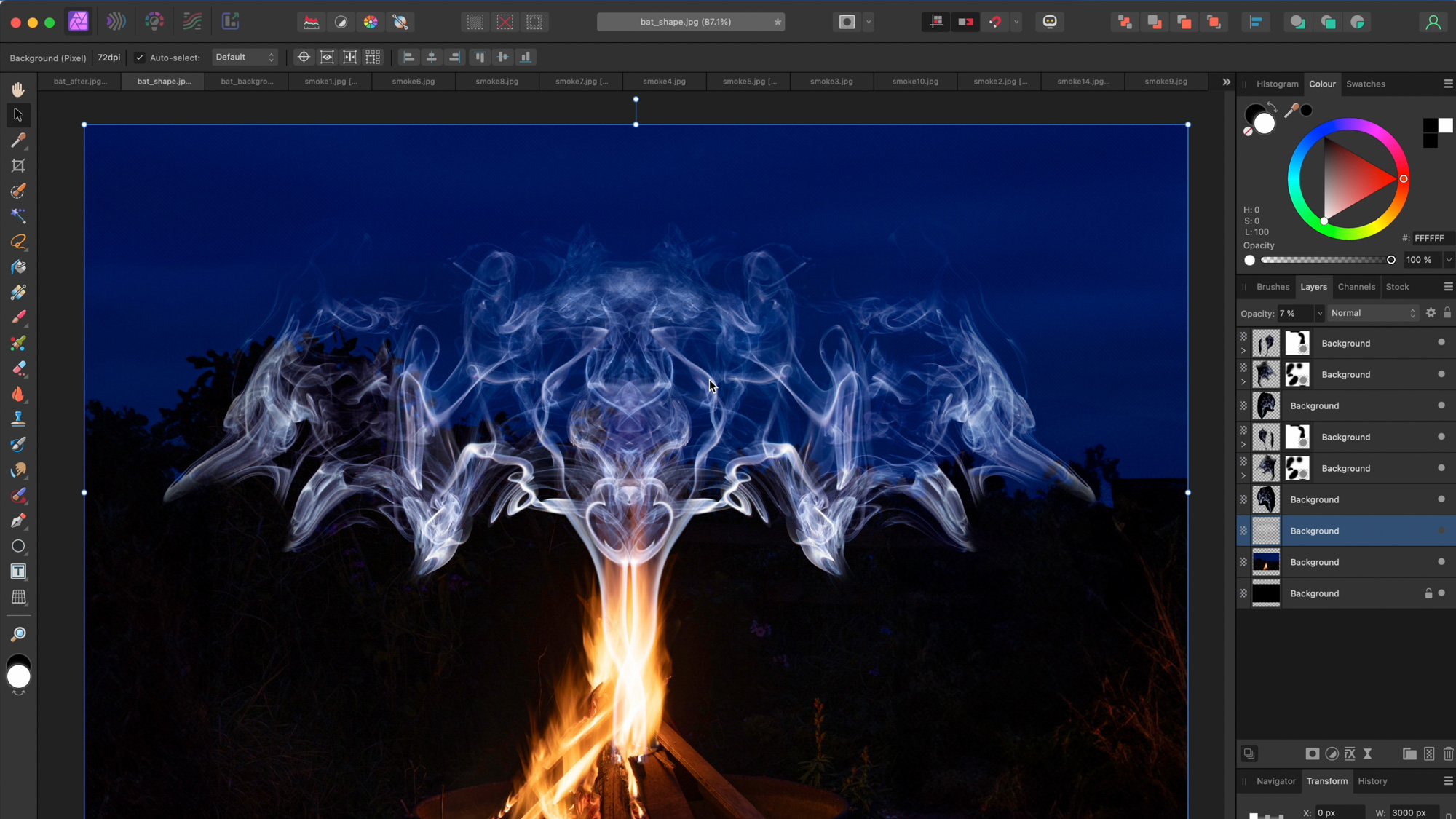The height and width of the screenshot is (819, 1456).
Task: Open the Normal blend mode dropdown
Action: [x=1373, y=313]
